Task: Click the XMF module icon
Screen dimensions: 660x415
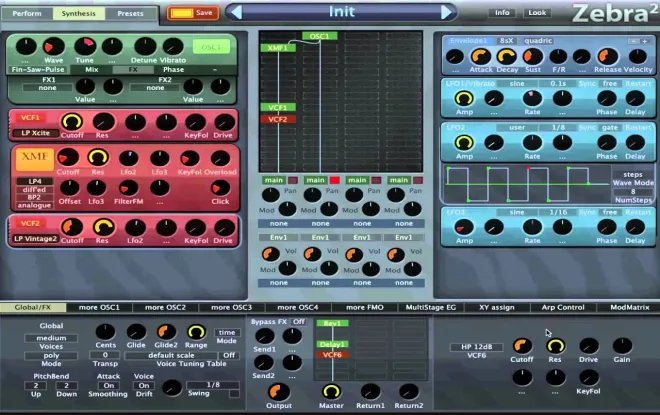Action: coord(35,159)
